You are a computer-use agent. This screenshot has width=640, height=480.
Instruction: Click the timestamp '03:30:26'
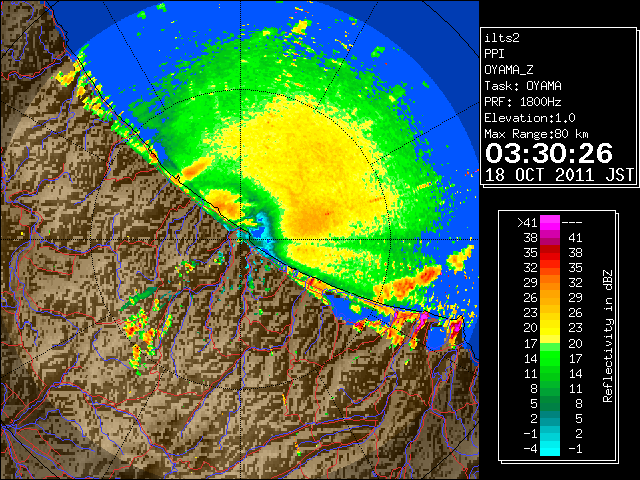[x=549, y=153]
